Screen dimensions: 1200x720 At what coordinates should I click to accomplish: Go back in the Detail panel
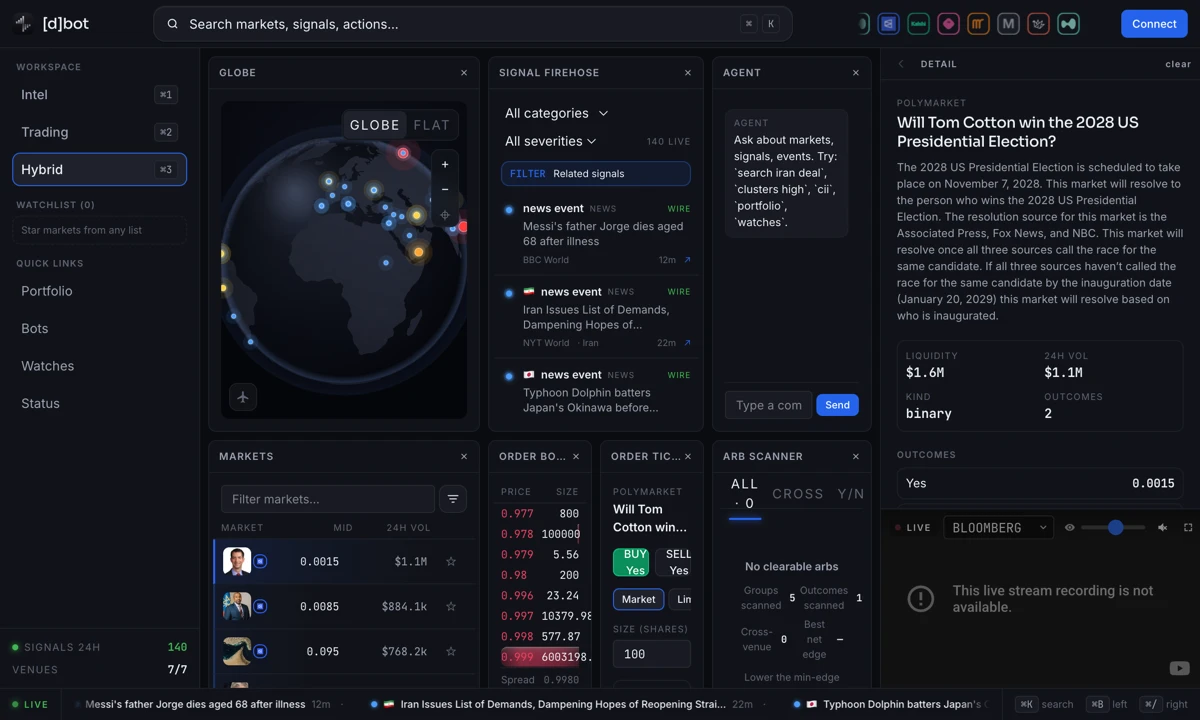[x=901, y=64]
